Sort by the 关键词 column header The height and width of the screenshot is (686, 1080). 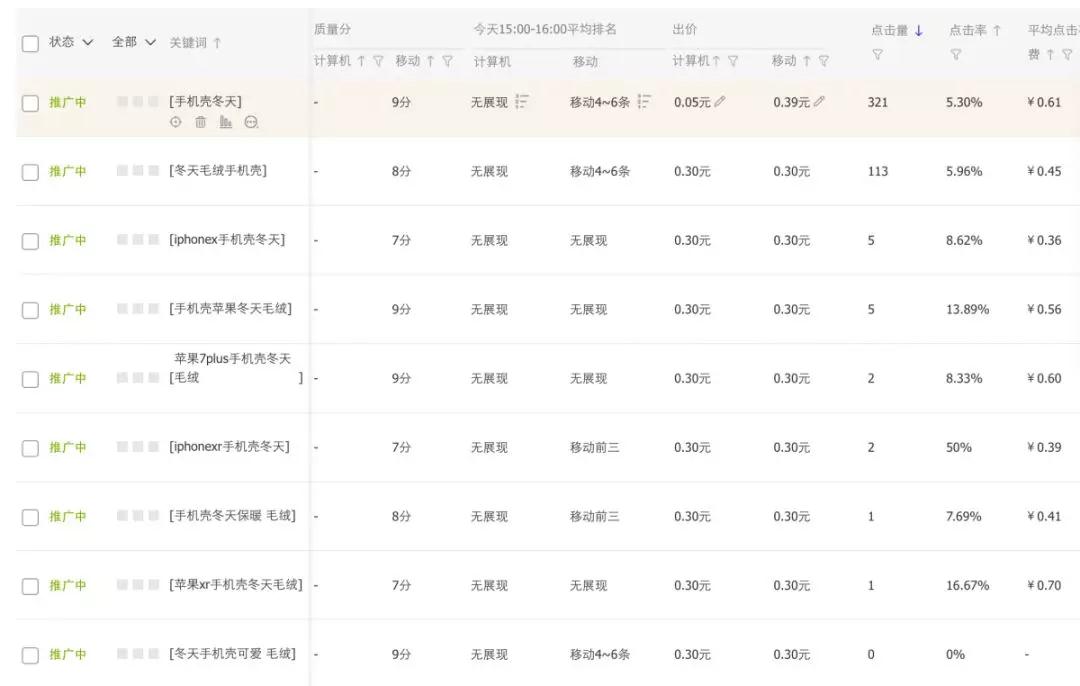(196, 43)
